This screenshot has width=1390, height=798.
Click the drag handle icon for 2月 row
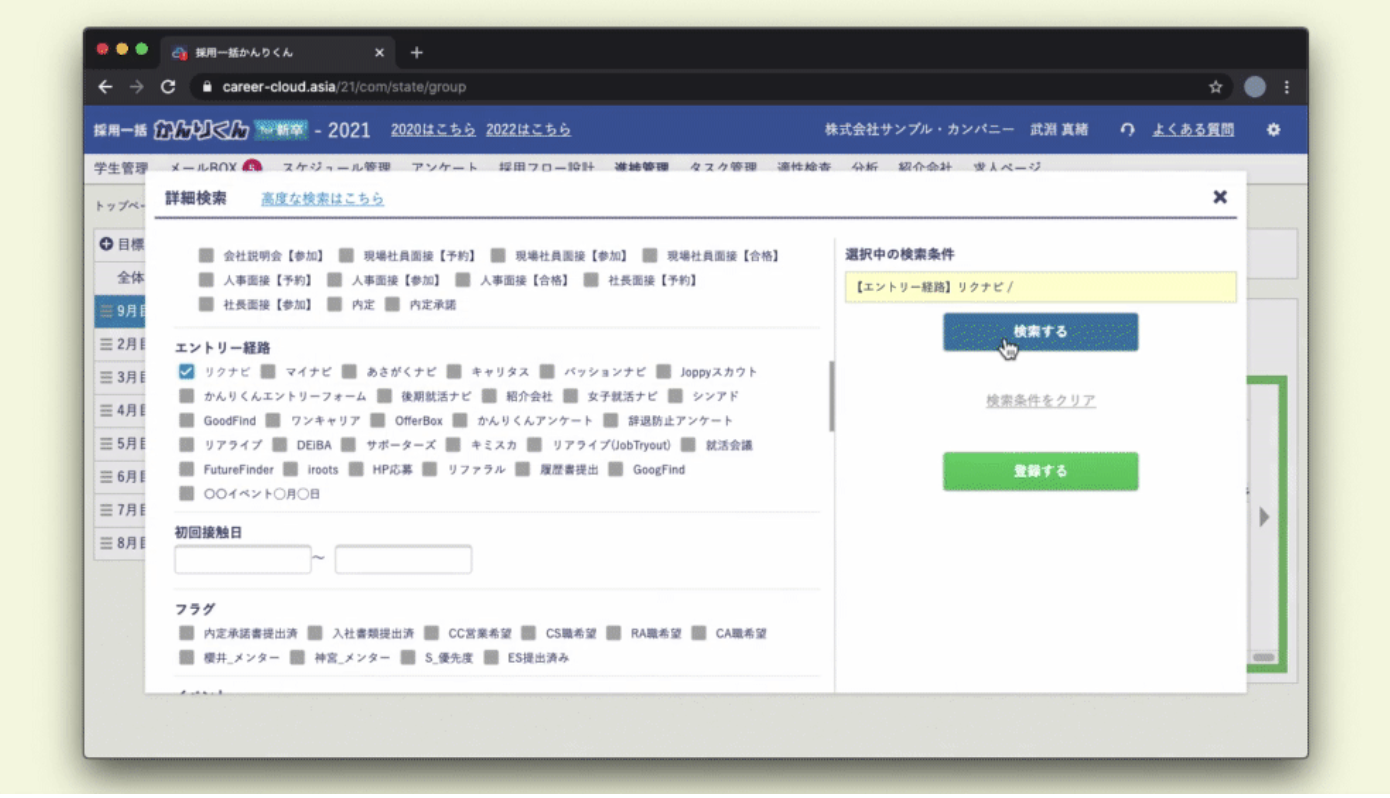point(107,344)
